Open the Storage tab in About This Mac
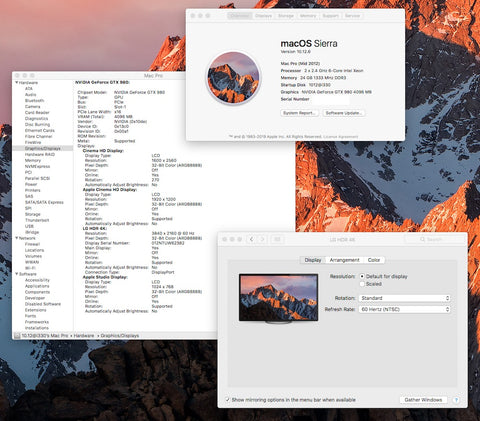The height and width of the screenshot is (421, 480). [286, 16]
